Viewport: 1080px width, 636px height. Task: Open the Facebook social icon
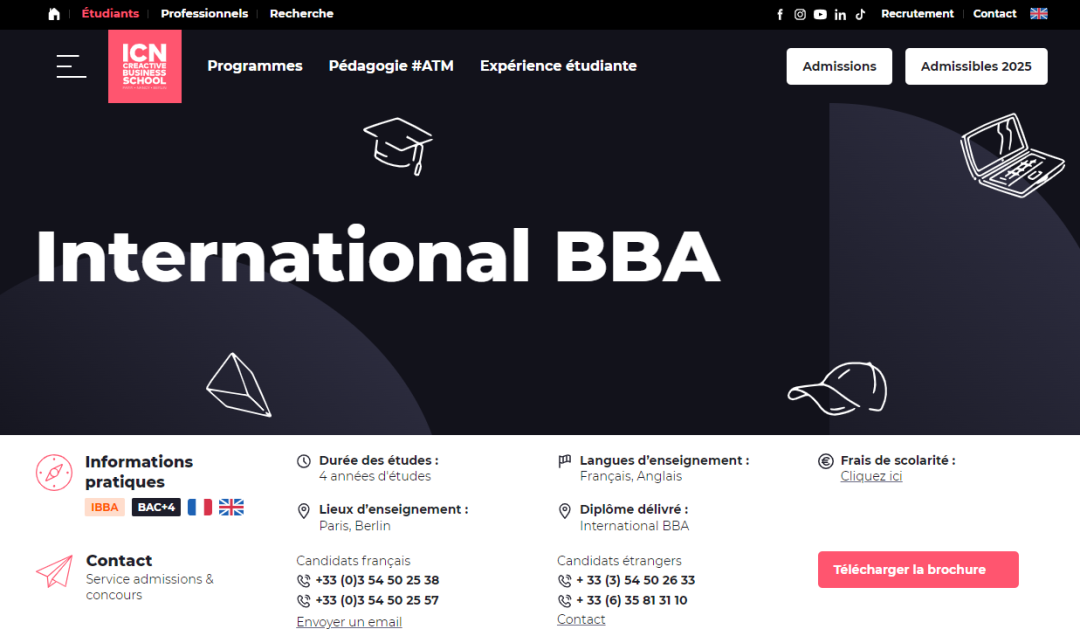tap(780, 14)
